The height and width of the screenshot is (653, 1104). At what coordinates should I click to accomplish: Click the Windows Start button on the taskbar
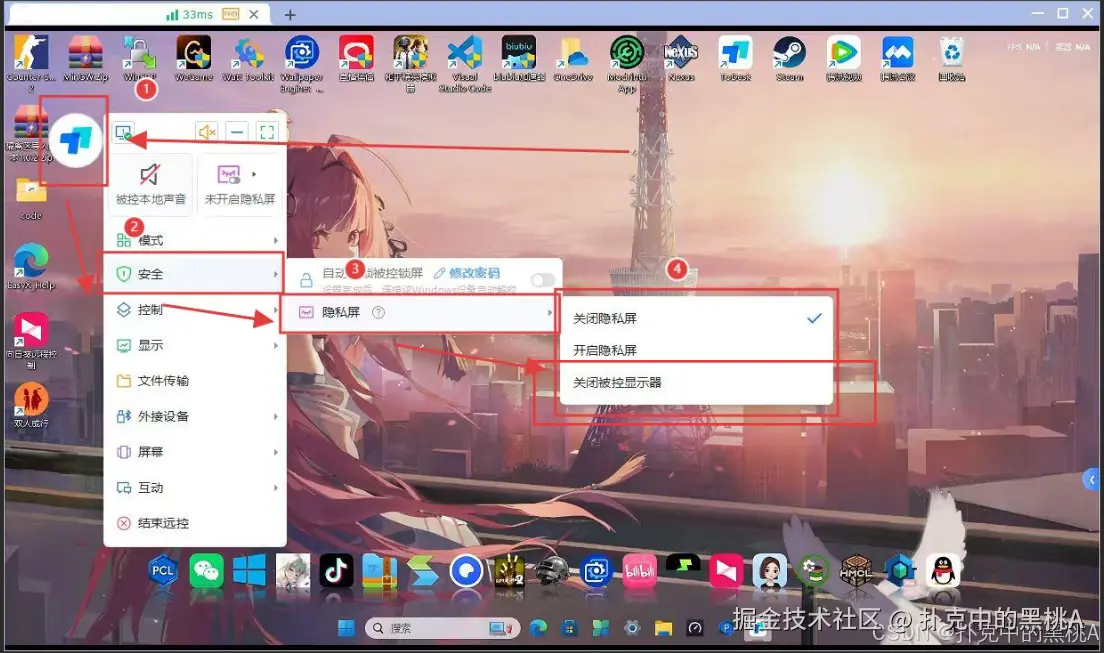(x=346, y=628)
